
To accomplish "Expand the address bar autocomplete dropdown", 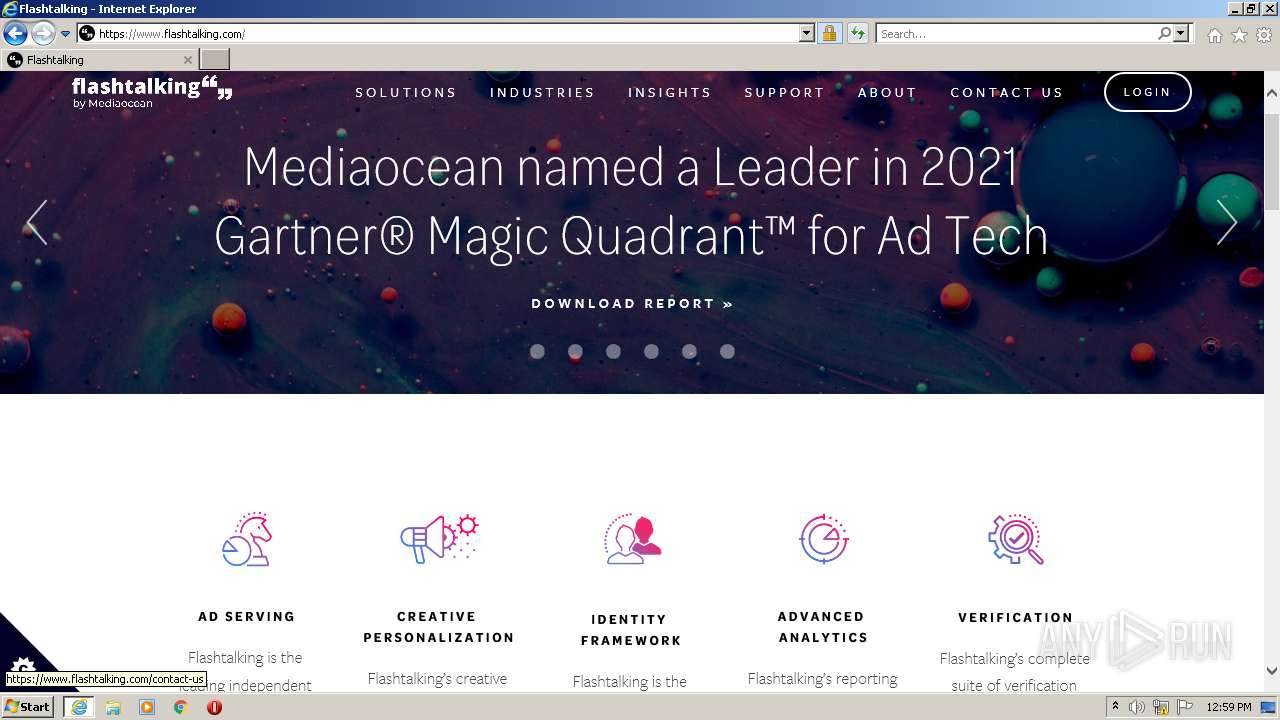I will point(807,33).
